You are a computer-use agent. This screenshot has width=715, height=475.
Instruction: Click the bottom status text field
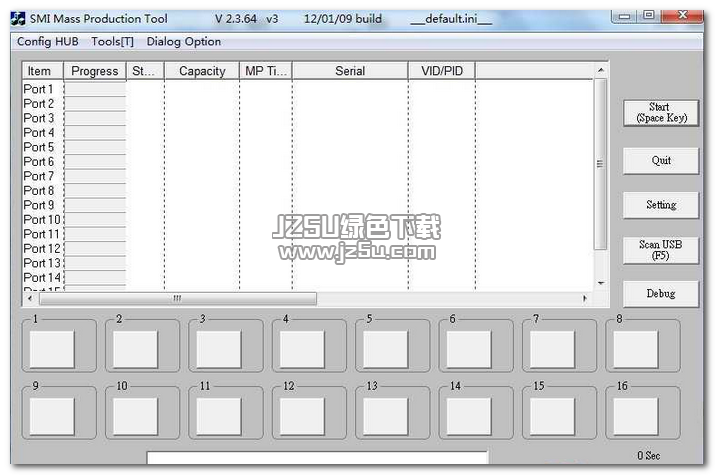[317, 458]
